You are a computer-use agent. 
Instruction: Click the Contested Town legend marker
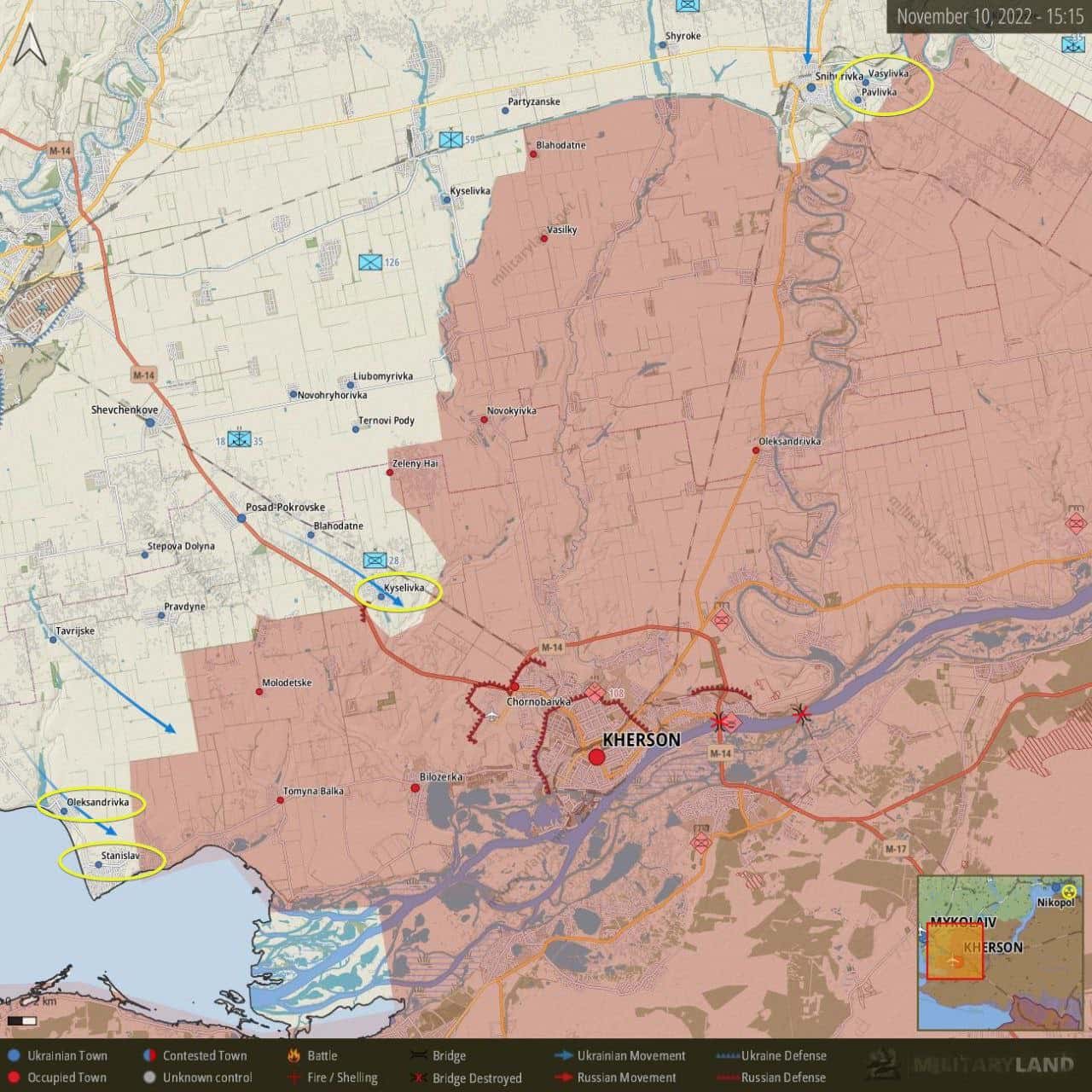coord(149,1056)
